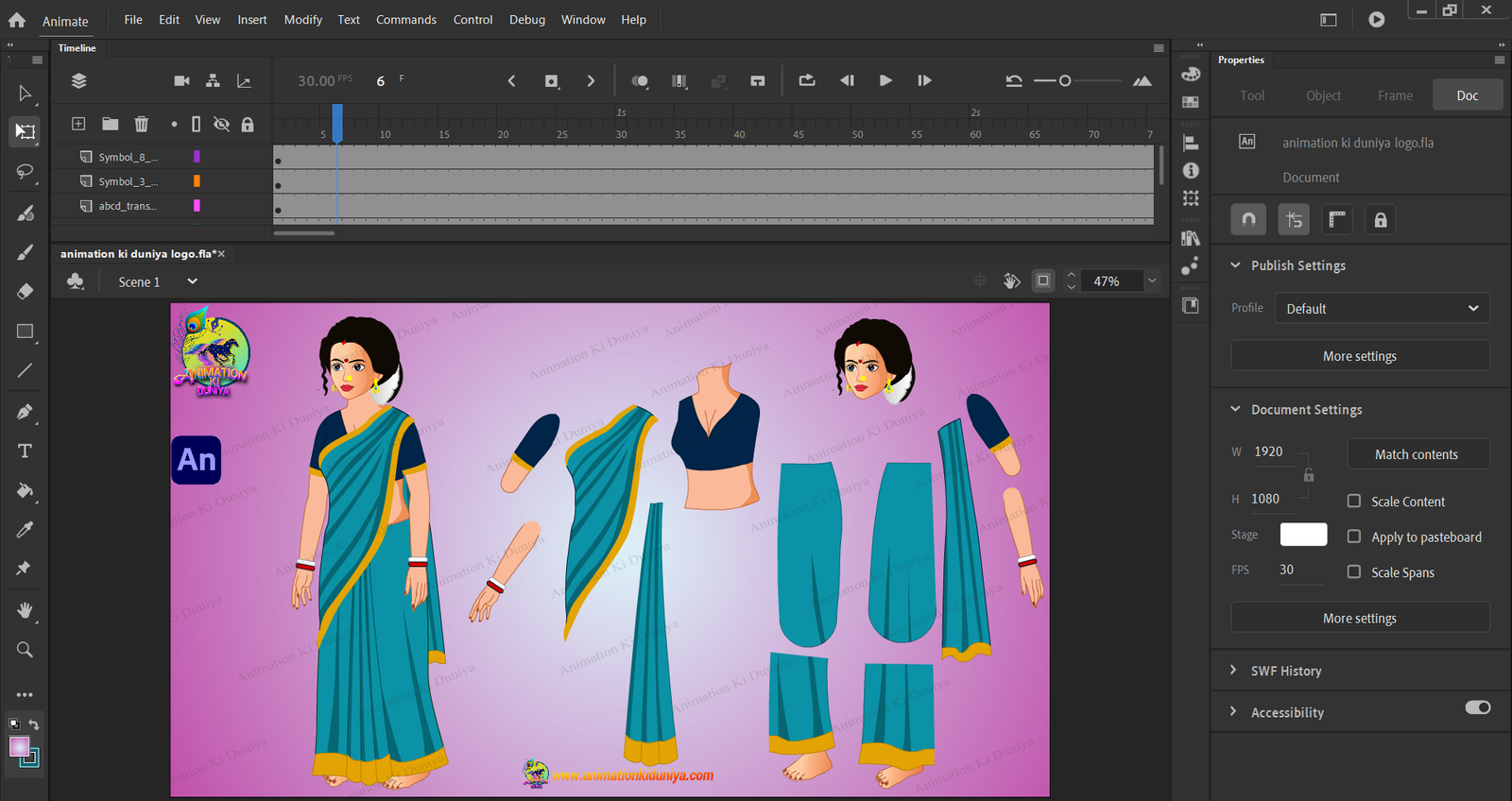Switch to the Tool properties tab
Viewport: 1512px width, 801px height.
pos(1252,95)
